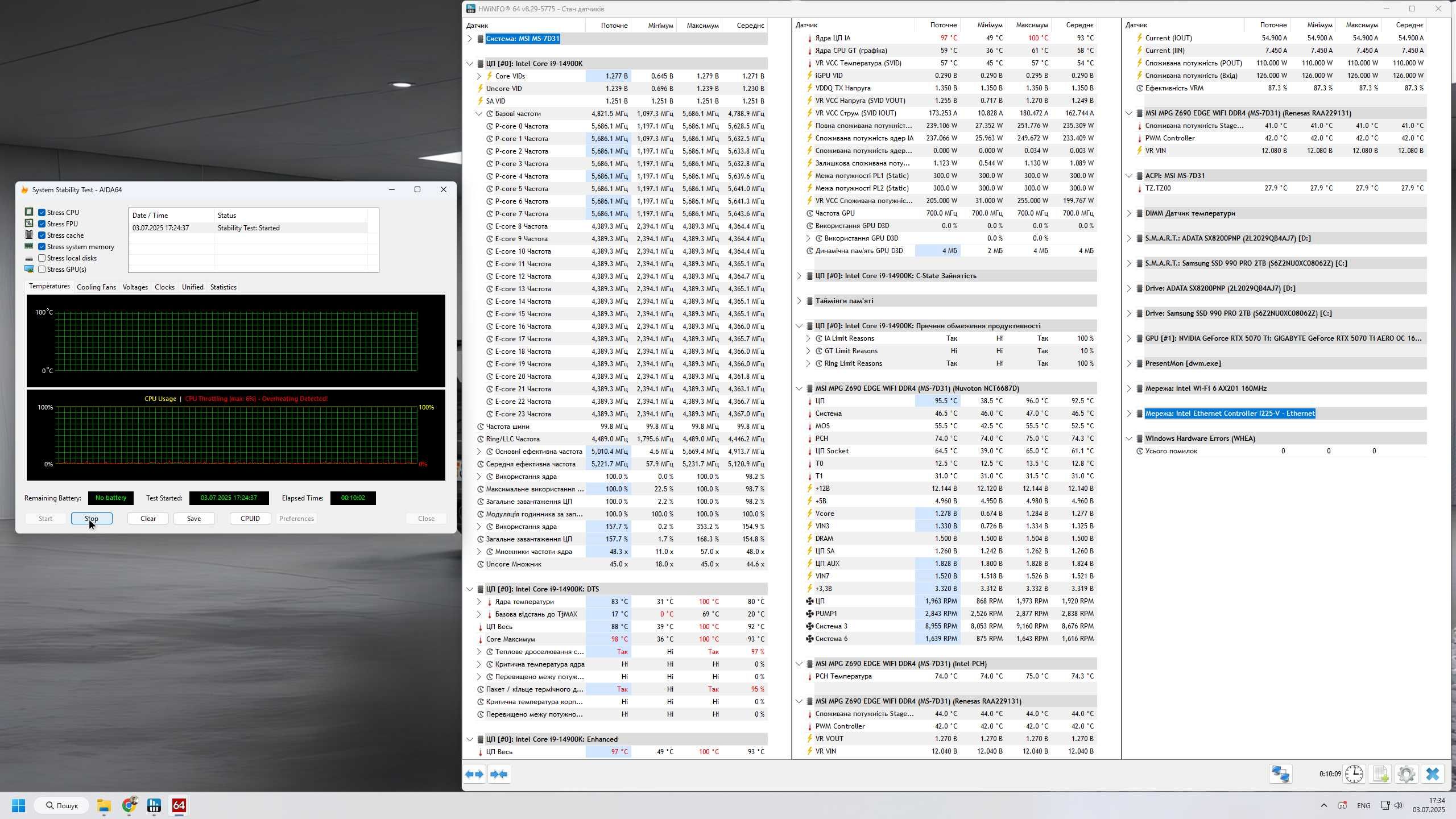Click ENG language indicator

click(x=1363, y=805)
